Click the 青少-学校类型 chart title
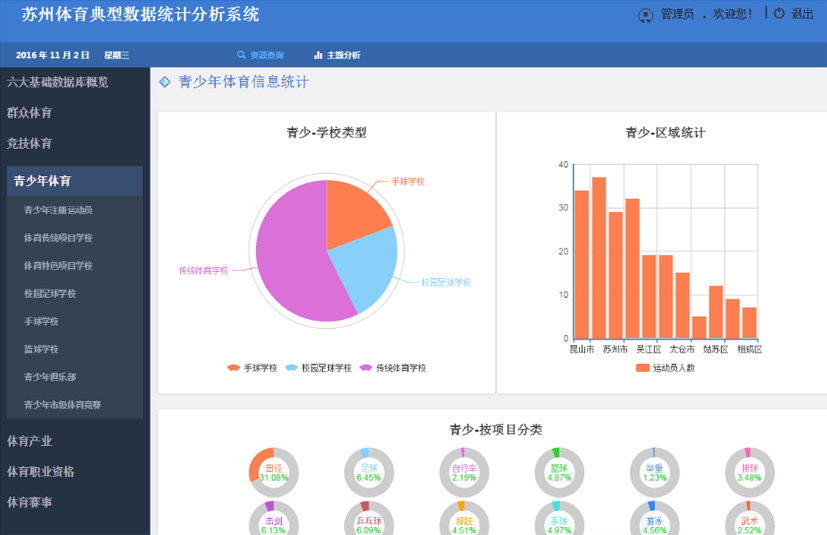The height and width of the screenshot is (535, 827). point(326,132)
